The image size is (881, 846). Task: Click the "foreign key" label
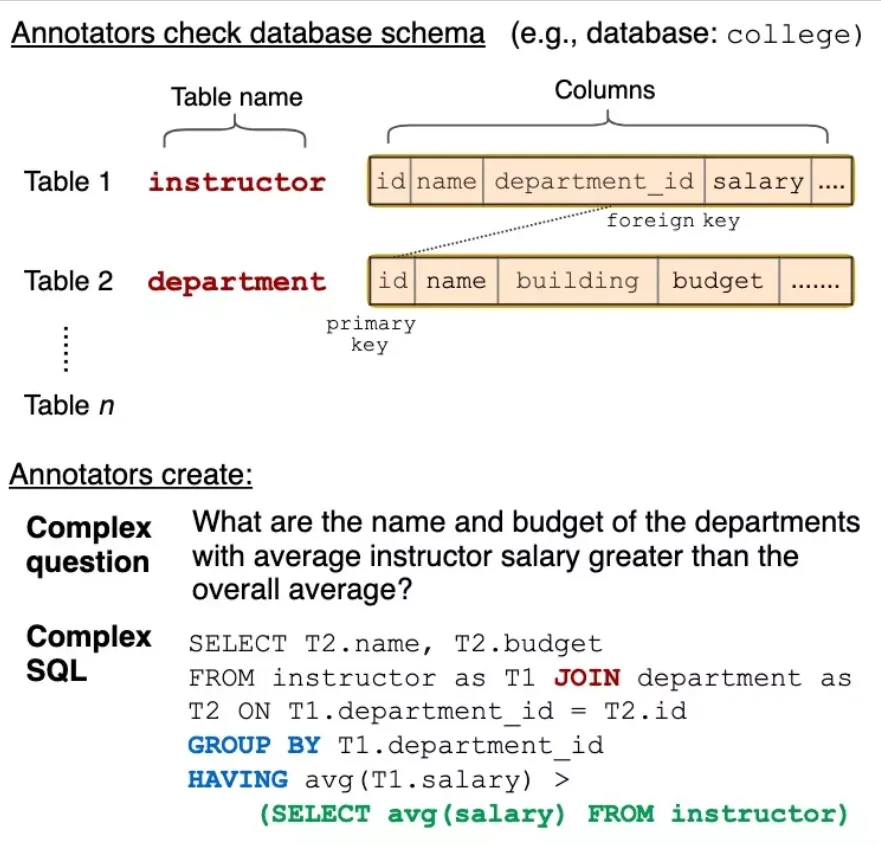(x=672, y=221)
